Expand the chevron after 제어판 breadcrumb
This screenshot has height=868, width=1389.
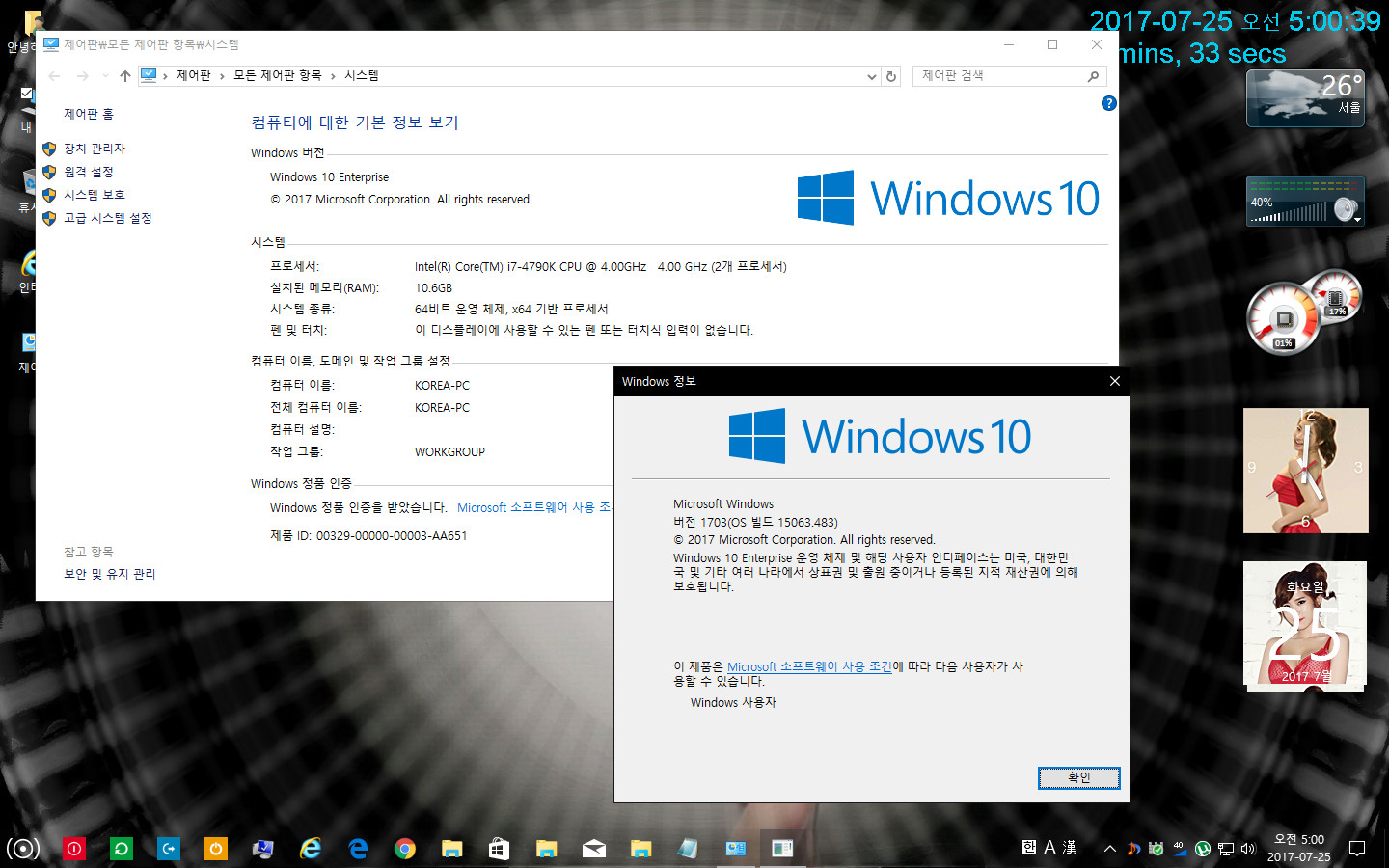tap(222, 76)
